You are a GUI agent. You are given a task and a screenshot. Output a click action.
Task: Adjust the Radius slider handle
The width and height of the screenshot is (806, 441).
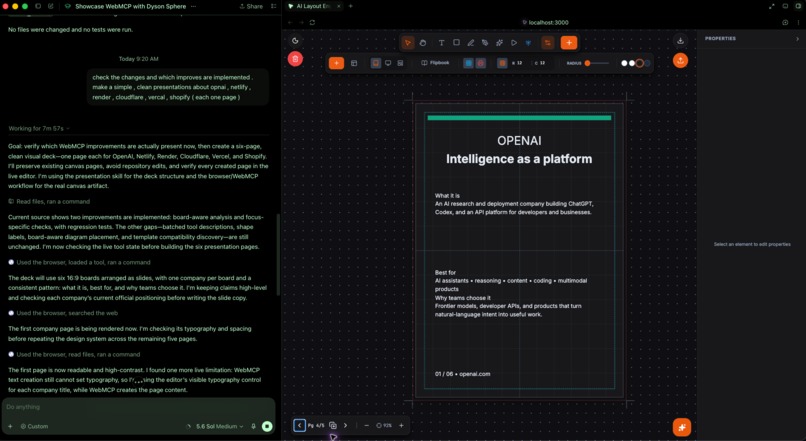588,63
